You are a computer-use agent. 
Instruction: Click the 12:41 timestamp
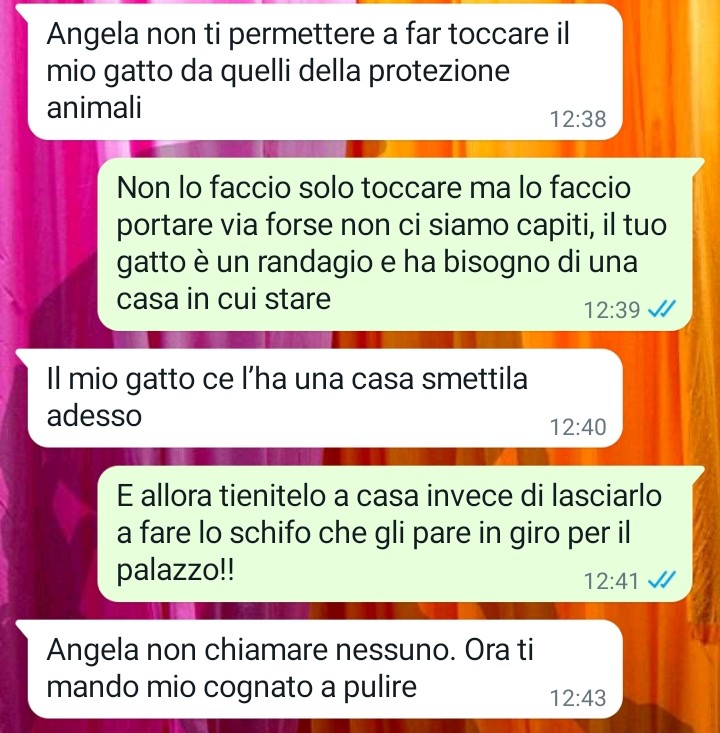(612, 581)
